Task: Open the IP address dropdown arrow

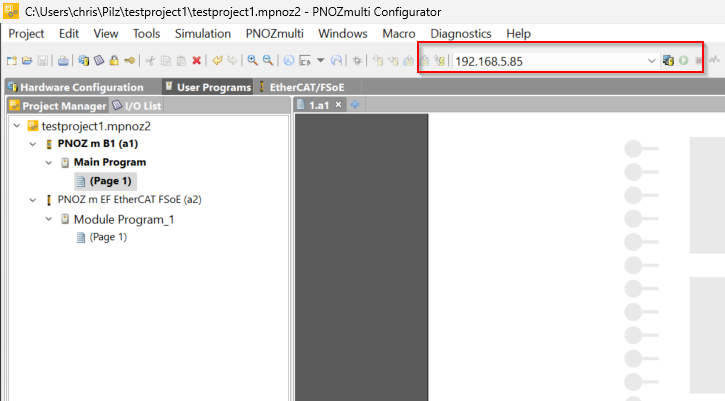Action: 651,61
